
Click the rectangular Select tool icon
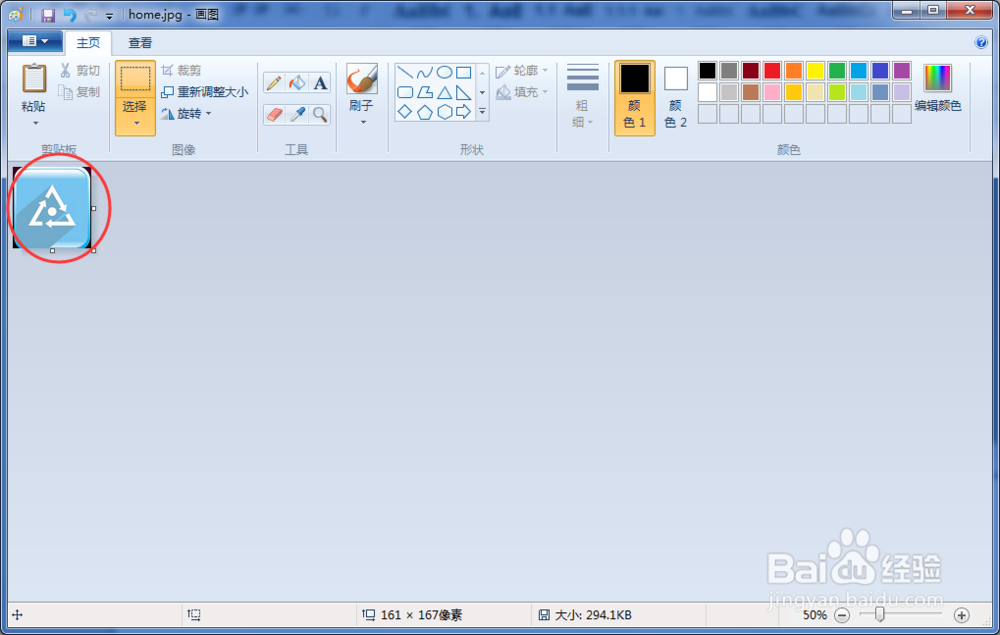click(x=135, y=79)
